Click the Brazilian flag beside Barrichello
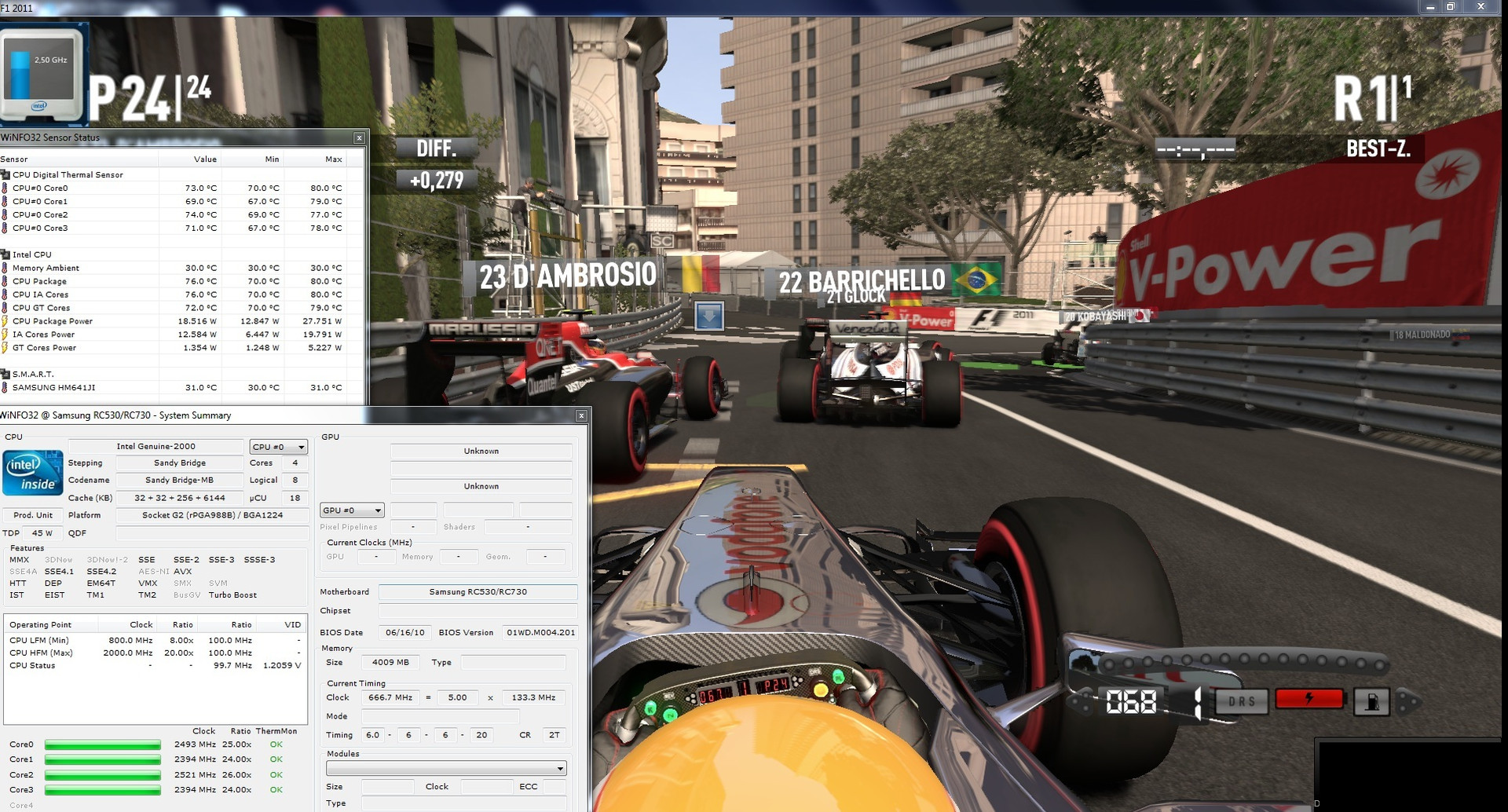 [x=975, y=280]
